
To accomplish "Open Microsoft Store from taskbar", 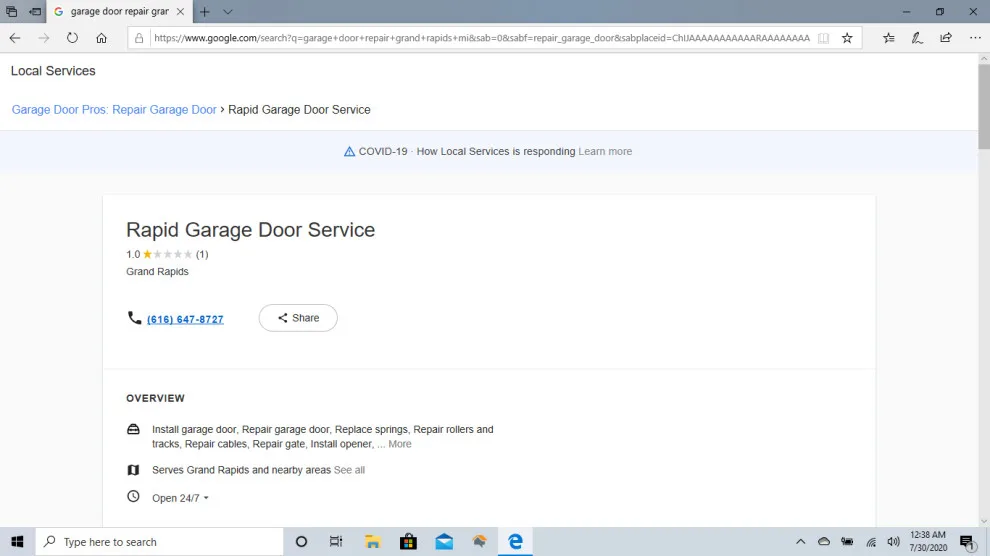I will pyautogui.click(x=409, y=541).
